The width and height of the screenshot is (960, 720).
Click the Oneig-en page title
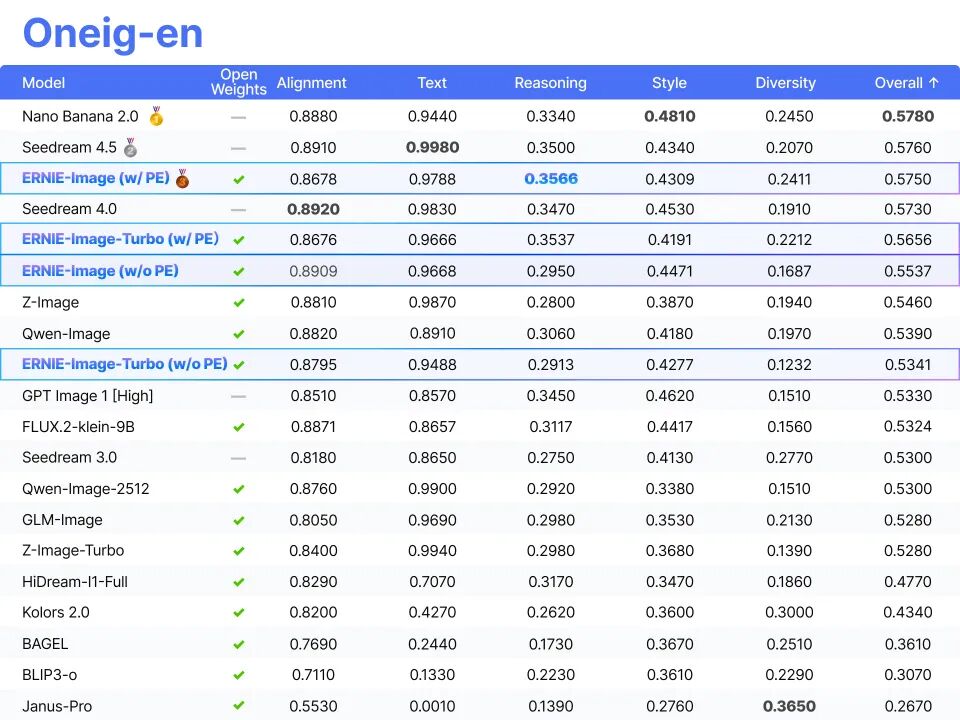(112, 34)
